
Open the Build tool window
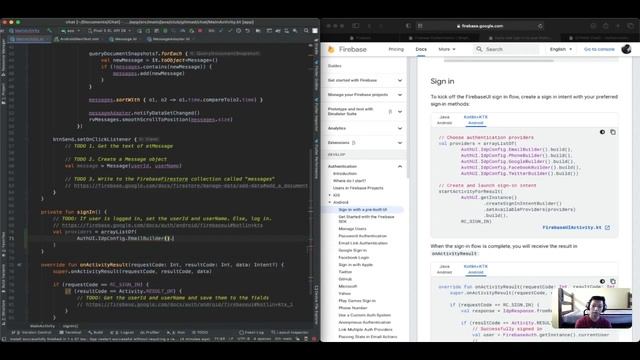click(96, 333)
